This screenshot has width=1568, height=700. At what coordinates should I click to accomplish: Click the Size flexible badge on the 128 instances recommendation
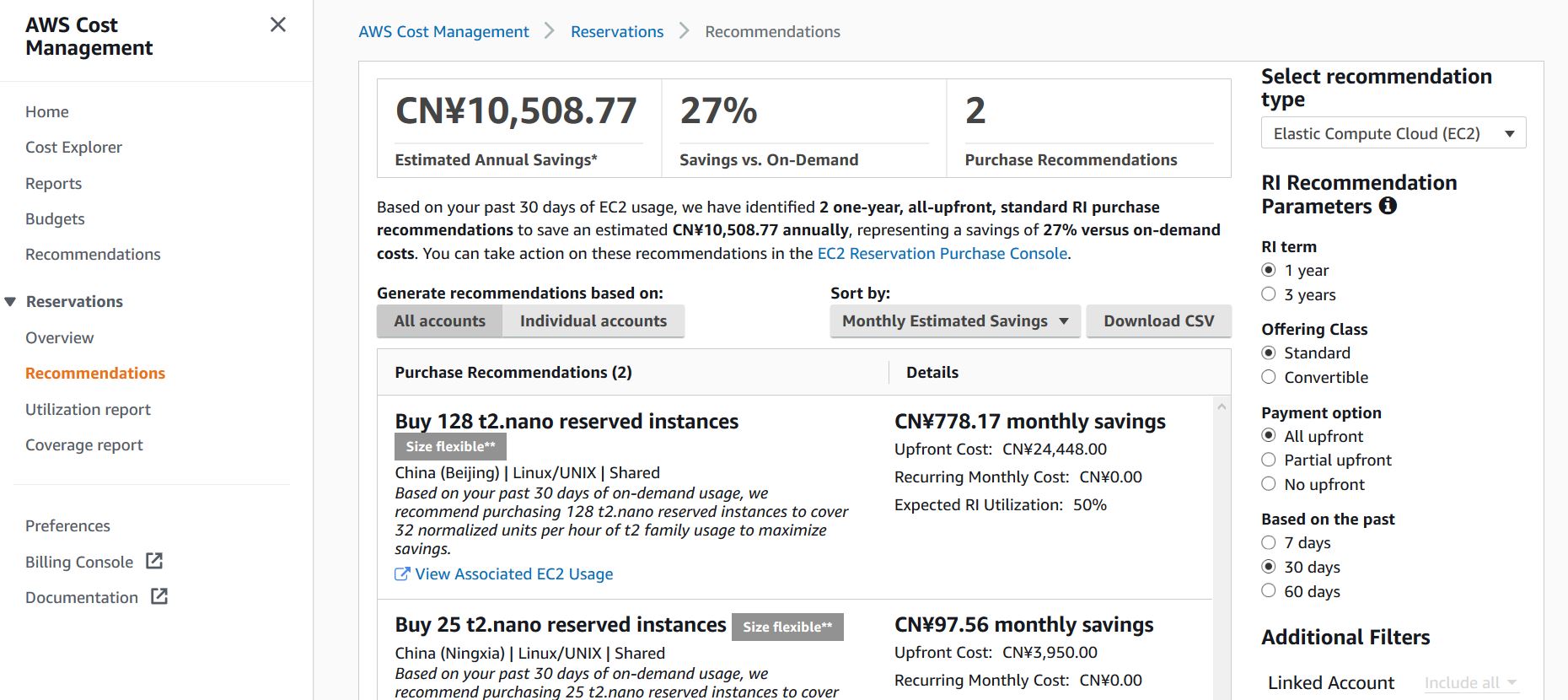(x=450, y=446)
